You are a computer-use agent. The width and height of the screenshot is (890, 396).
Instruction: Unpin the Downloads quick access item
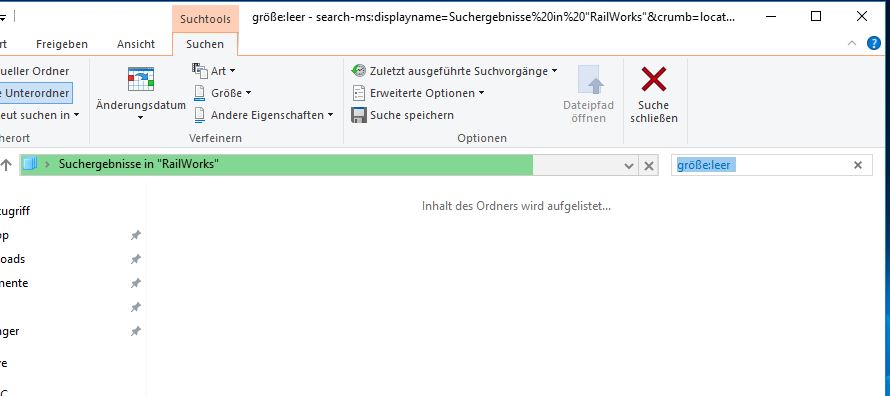point(136,259)
